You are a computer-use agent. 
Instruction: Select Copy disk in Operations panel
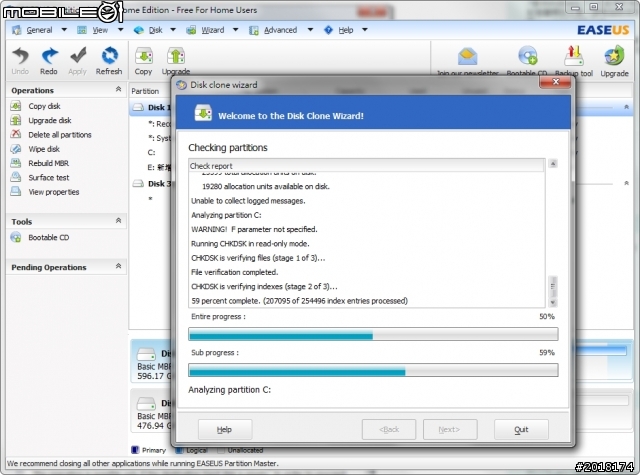(44, 106)
